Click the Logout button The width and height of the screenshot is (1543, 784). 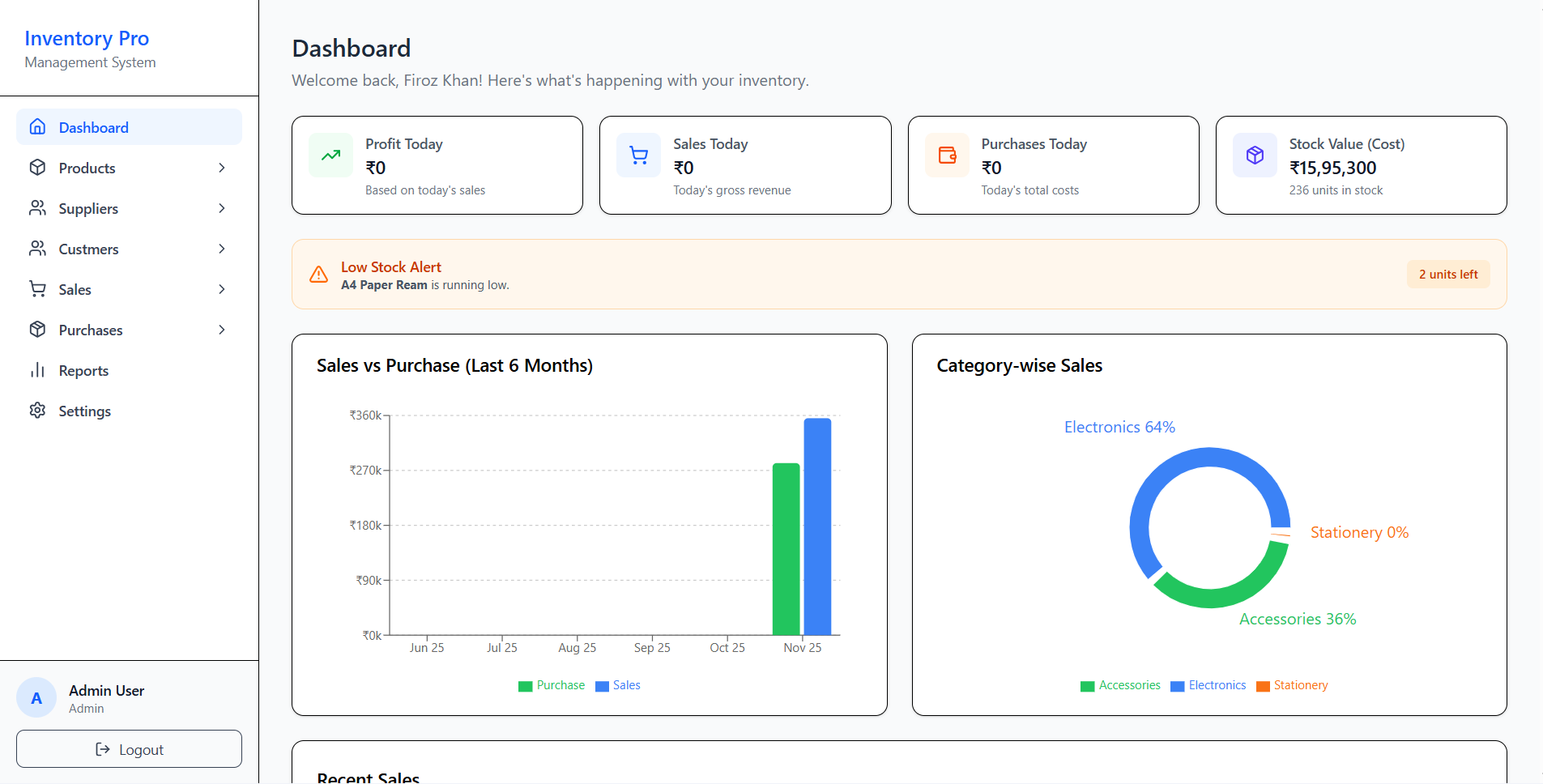[x=128, y=748]
